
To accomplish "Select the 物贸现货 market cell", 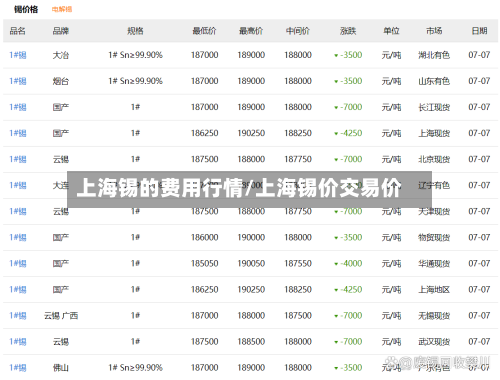I will click(434, 237).
